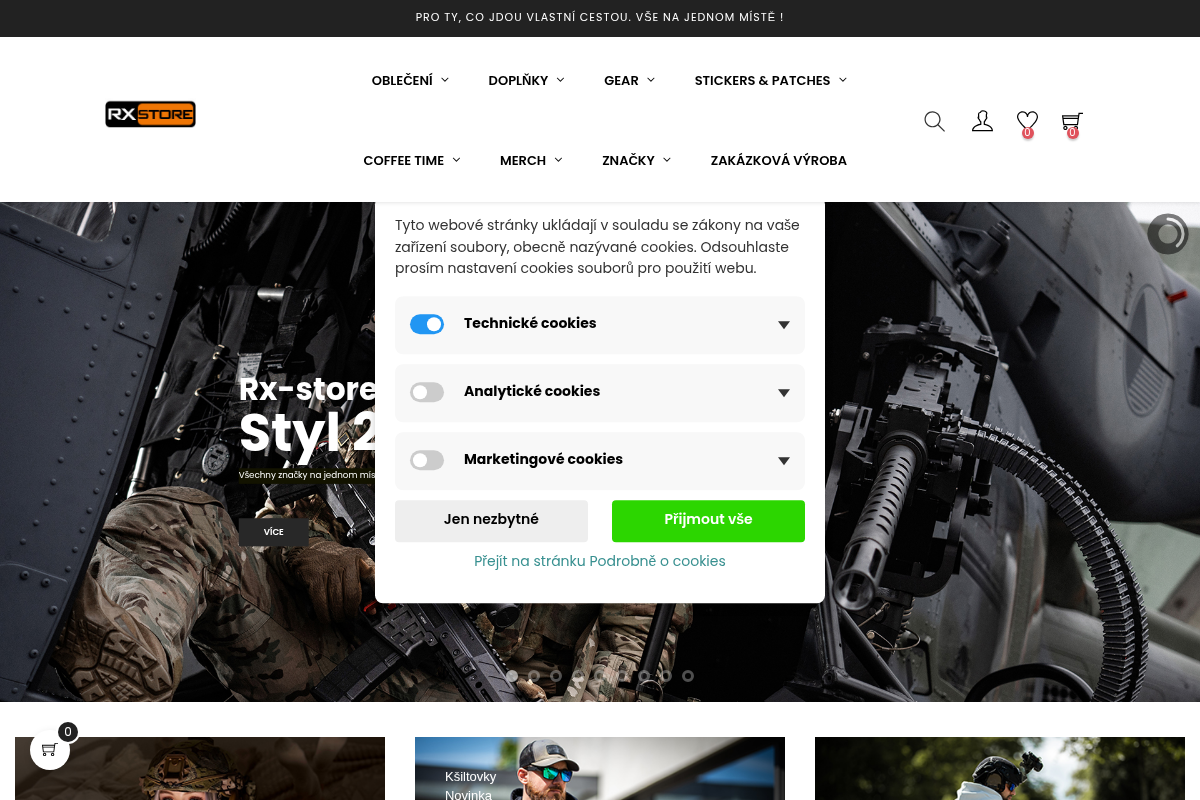Enable the Marketingové cookies switch
This screenshot has height=800, width=1200.
pos(427,460)
